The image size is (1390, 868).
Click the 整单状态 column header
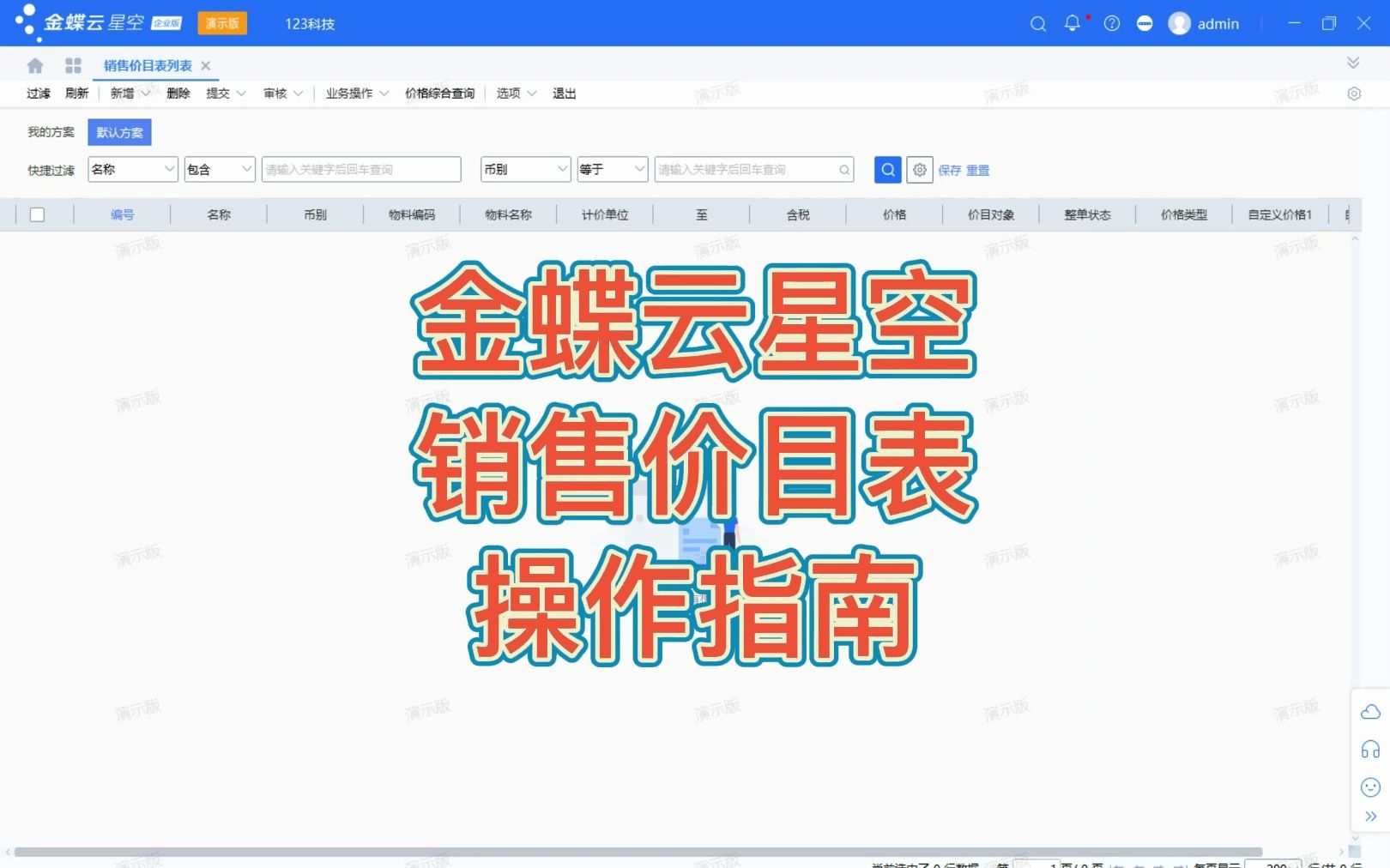point(1088,214)
